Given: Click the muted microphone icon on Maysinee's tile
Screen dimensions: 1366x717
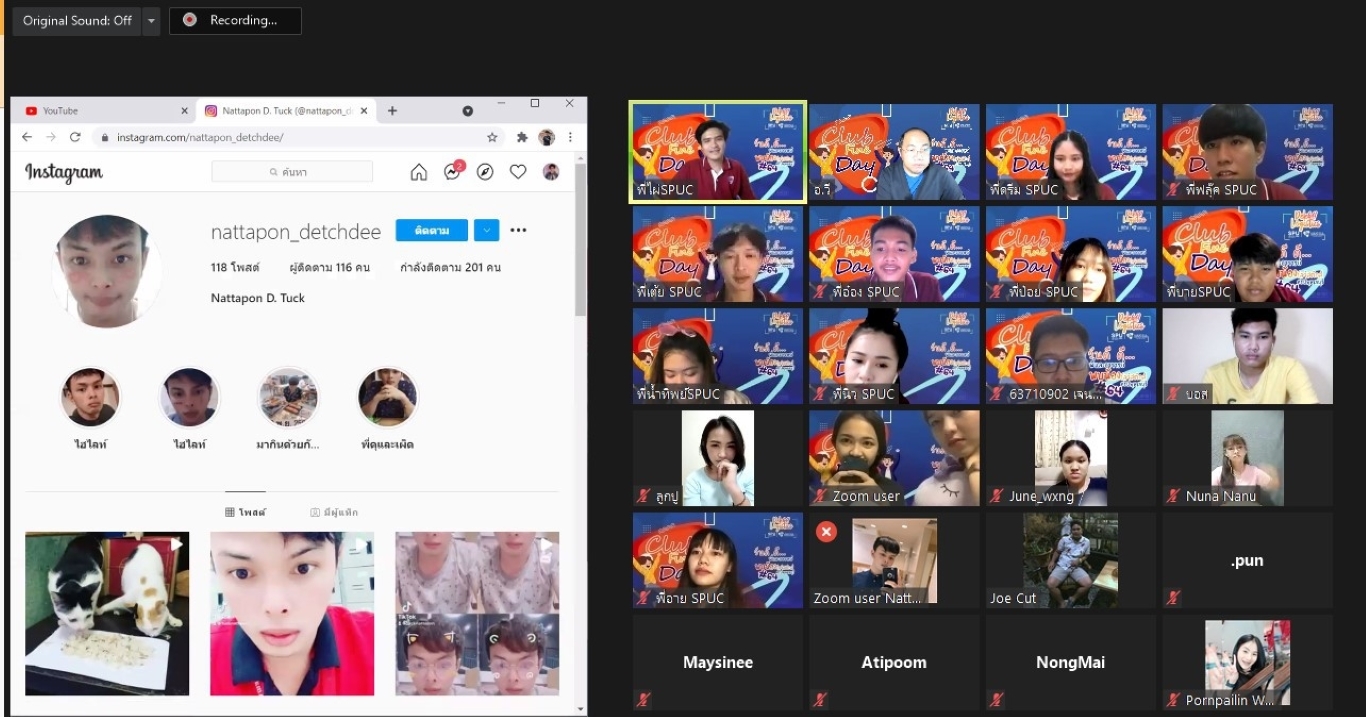Looking at the screenshot, I should point(643,700).
